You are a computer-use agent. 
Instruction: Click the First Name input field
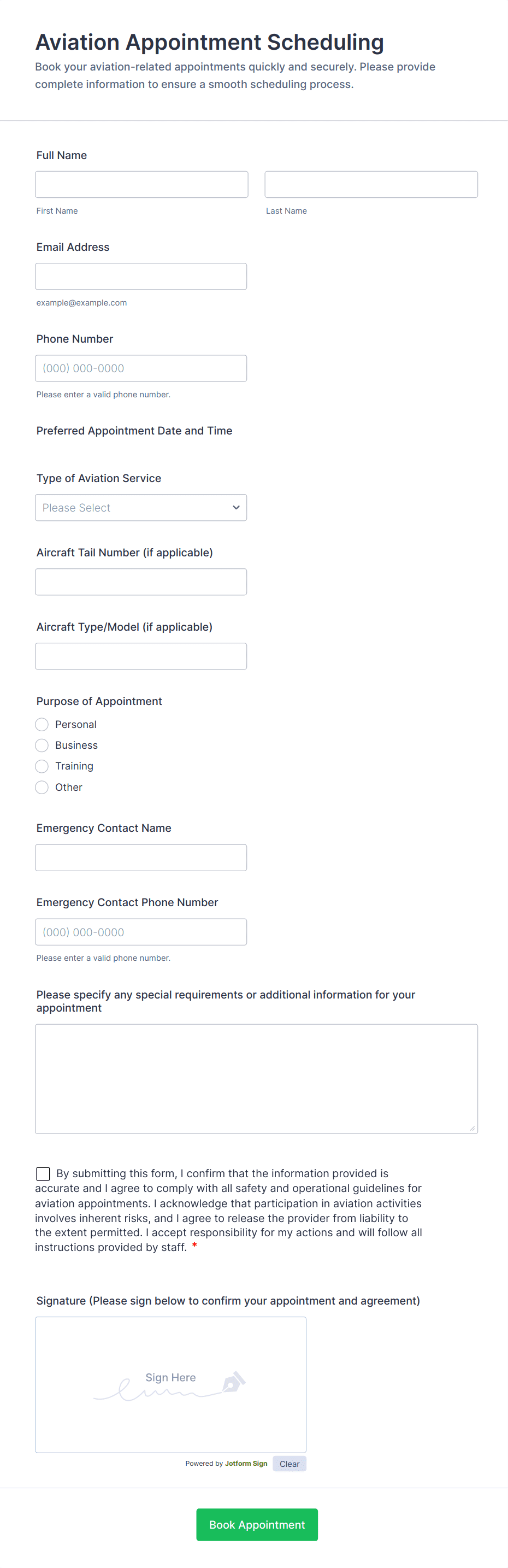141,184
